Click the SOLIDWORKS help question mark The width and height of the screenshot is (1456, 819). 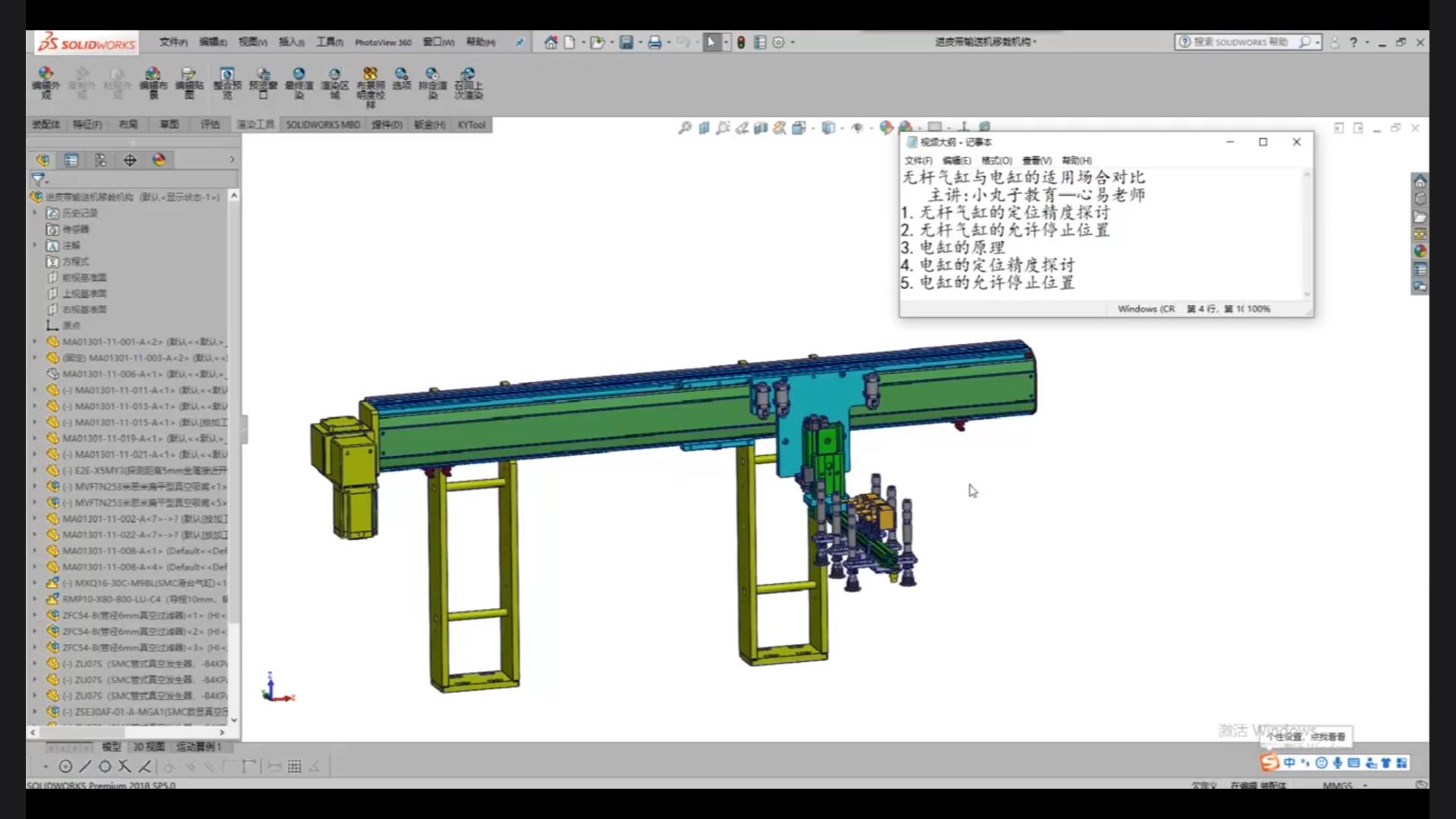click(1354, 42)
